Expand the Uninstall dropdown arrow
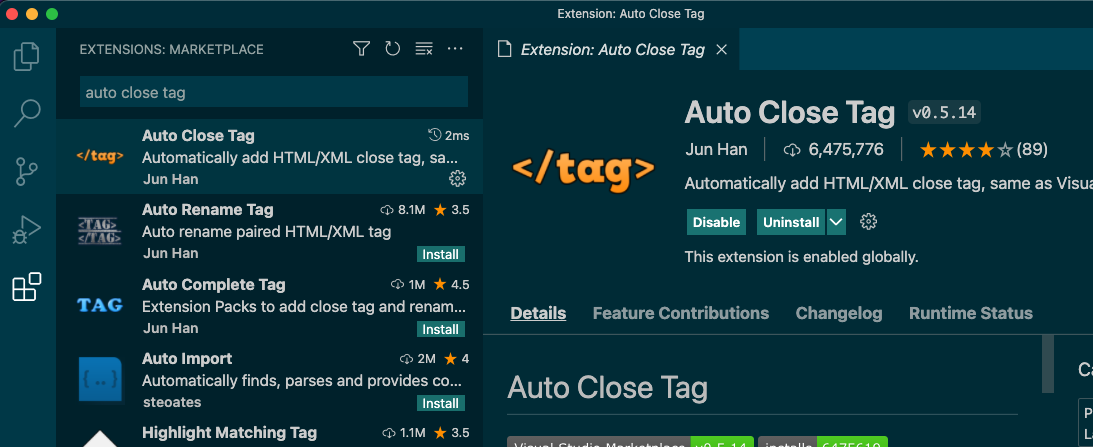The height and width of the screenshot is (447, 1093). pos(836,222)
